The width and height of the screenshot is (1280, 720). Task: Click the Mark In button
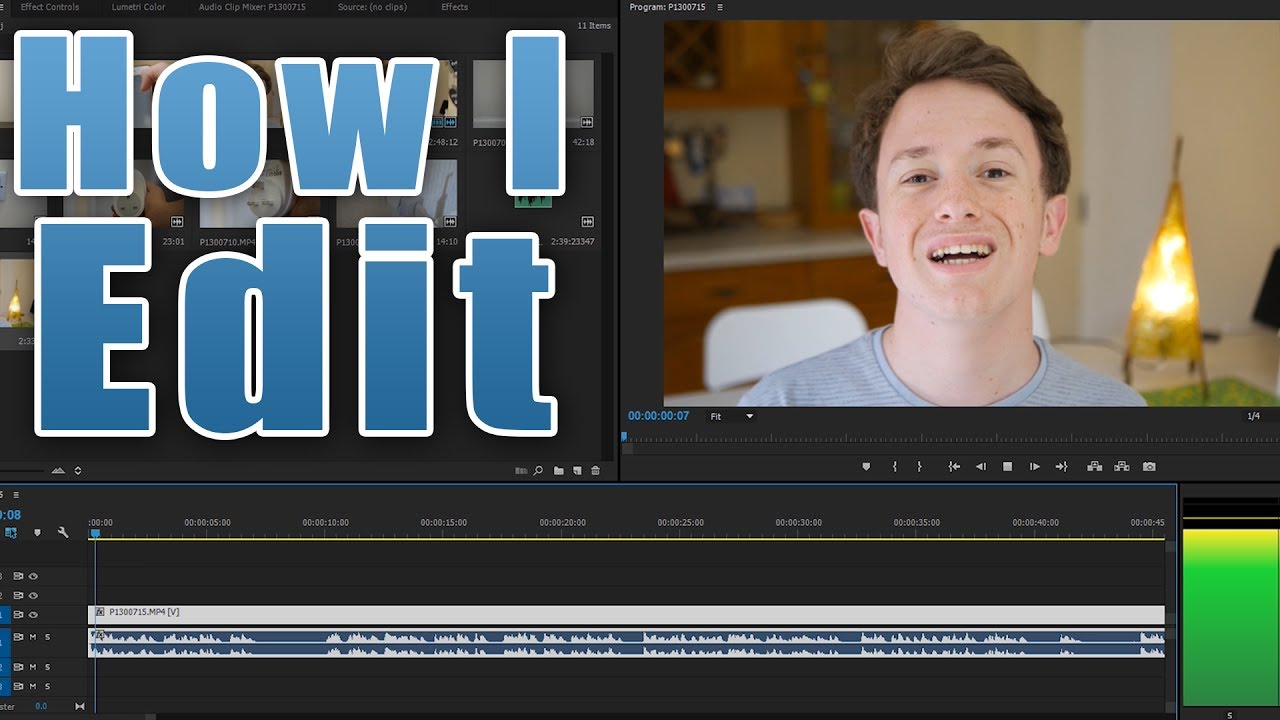click(894, 467)
